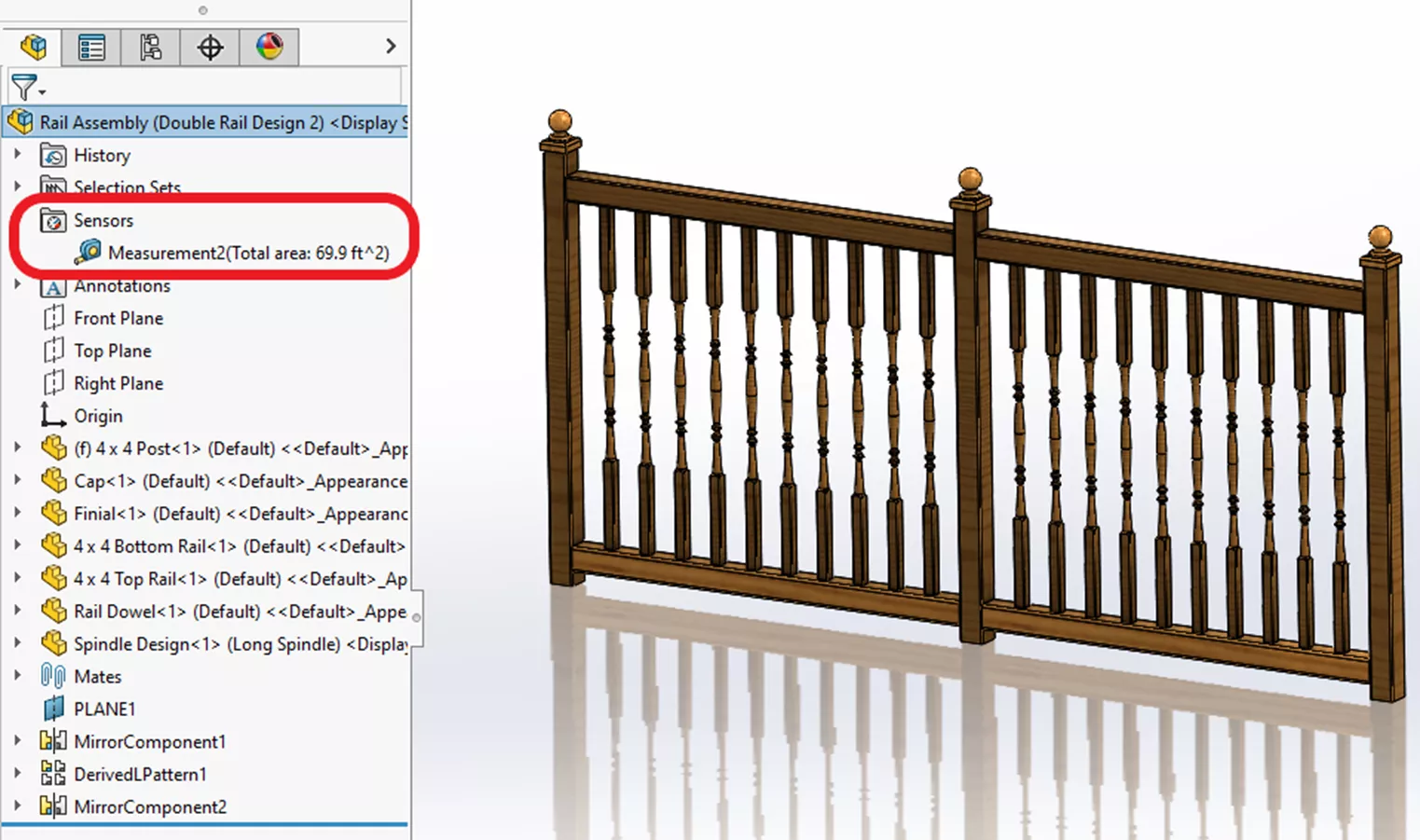The width and height of the screenshot is (1420, 840).
Task: Open the filter dropdown arrow
Action: (40, 90)
